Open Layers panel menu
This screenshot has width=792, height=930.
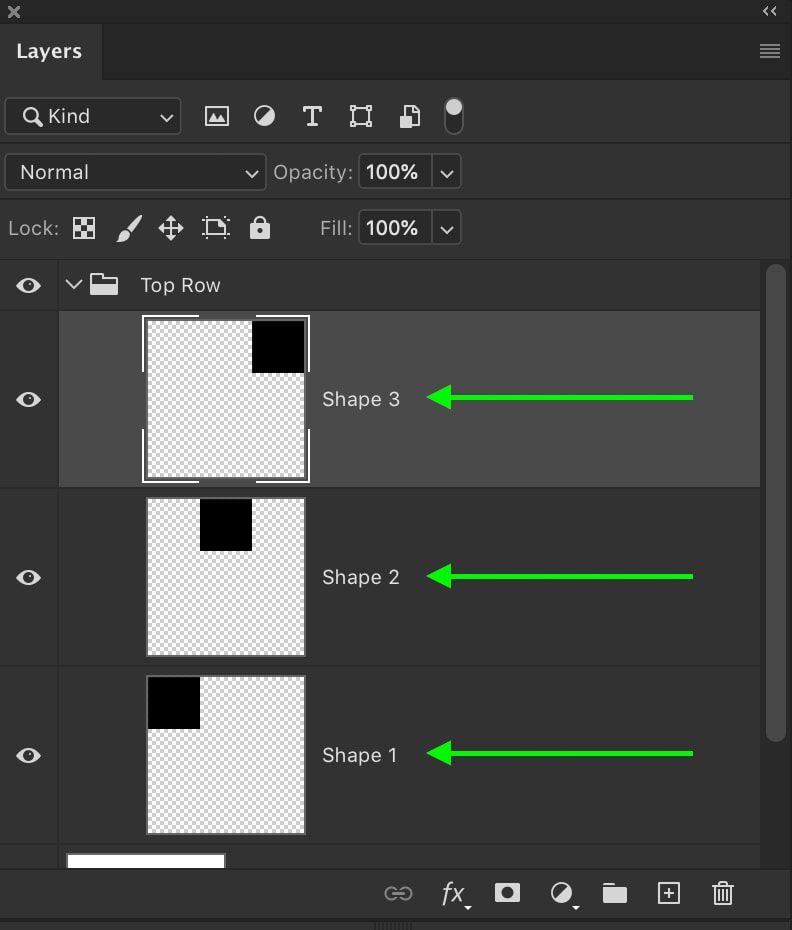coord(769,51)
